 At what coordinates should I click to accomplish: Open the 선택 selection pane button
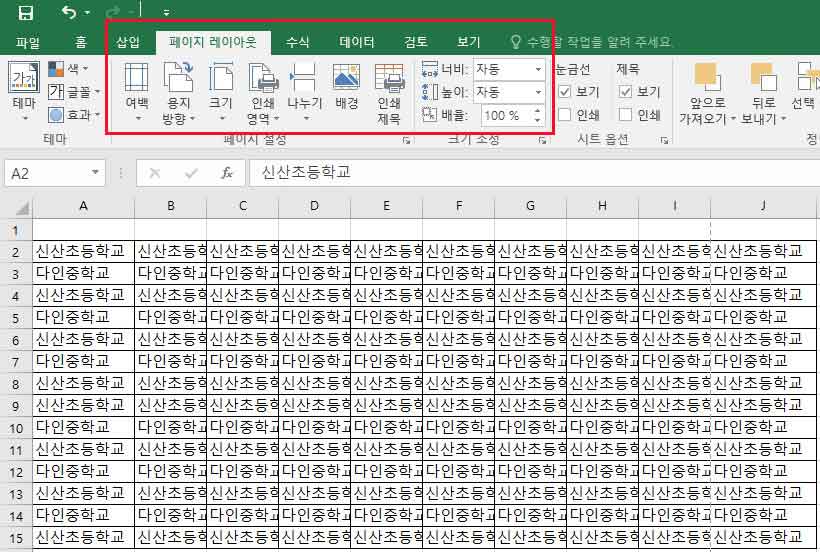point(804,87)
